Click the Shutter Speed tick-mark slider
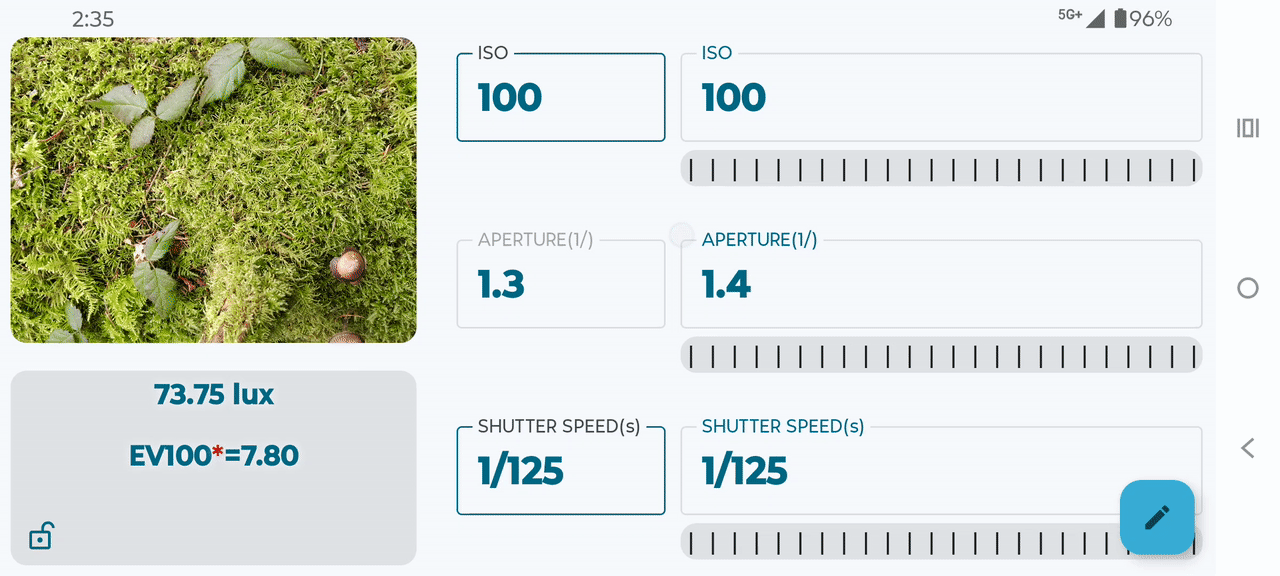The height and width of the screenshot is (576, 1280). pos(900,542)
